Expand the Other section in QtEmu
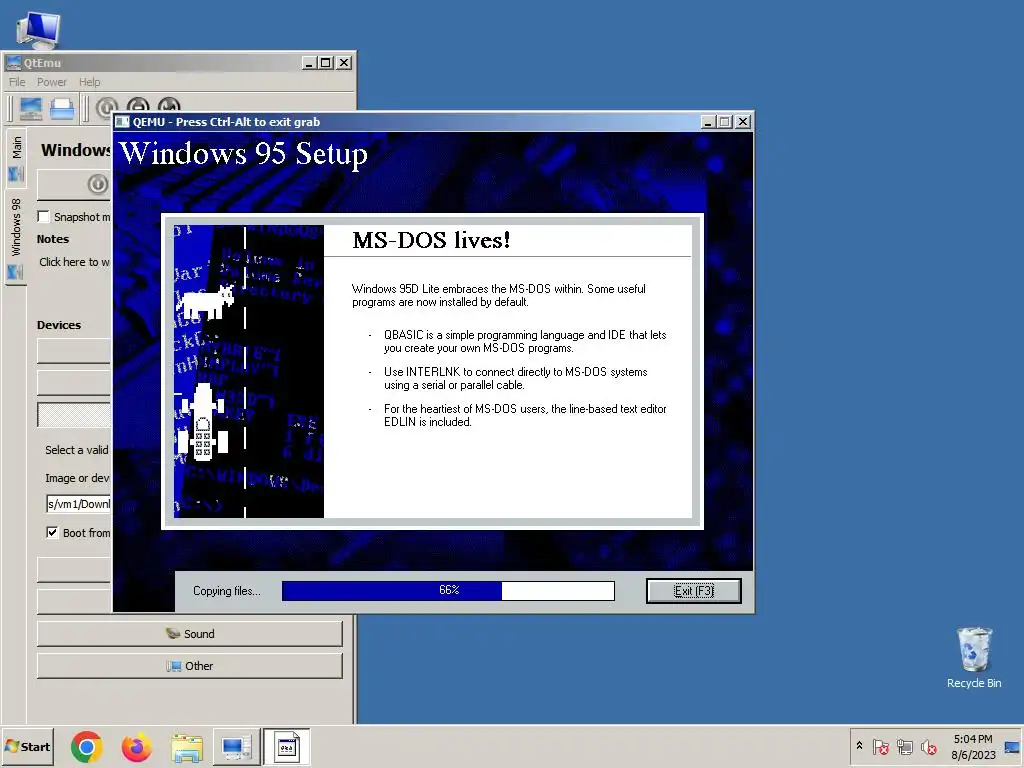Image resolution: width=1024 pixels, height=768 pixels. click(x=189, y=665)
